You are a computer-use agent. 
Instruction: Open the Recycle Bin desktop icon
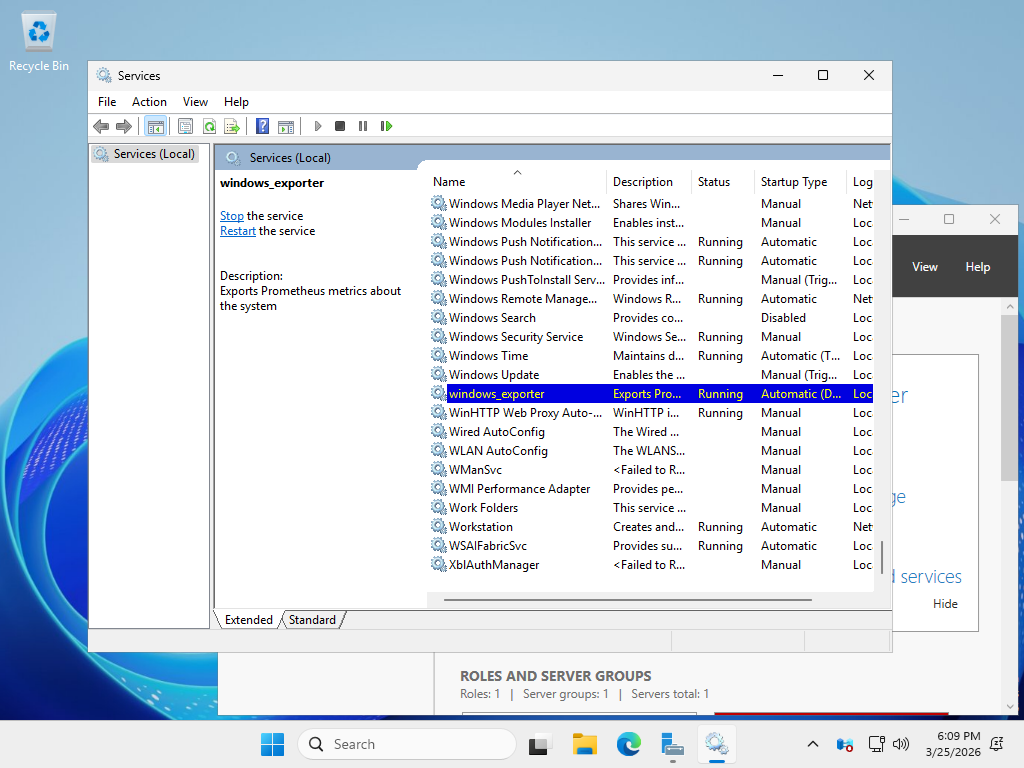(x=39, y=40)
